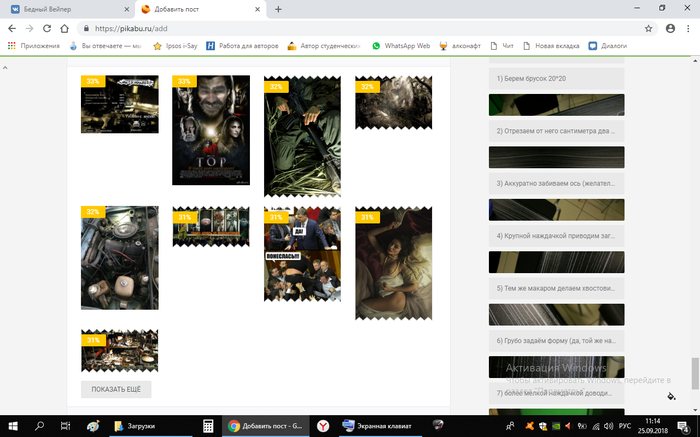Select the image below step 2 text
Image resolution: width=700 pixels, height=437 pixels.
coord(556,157)
